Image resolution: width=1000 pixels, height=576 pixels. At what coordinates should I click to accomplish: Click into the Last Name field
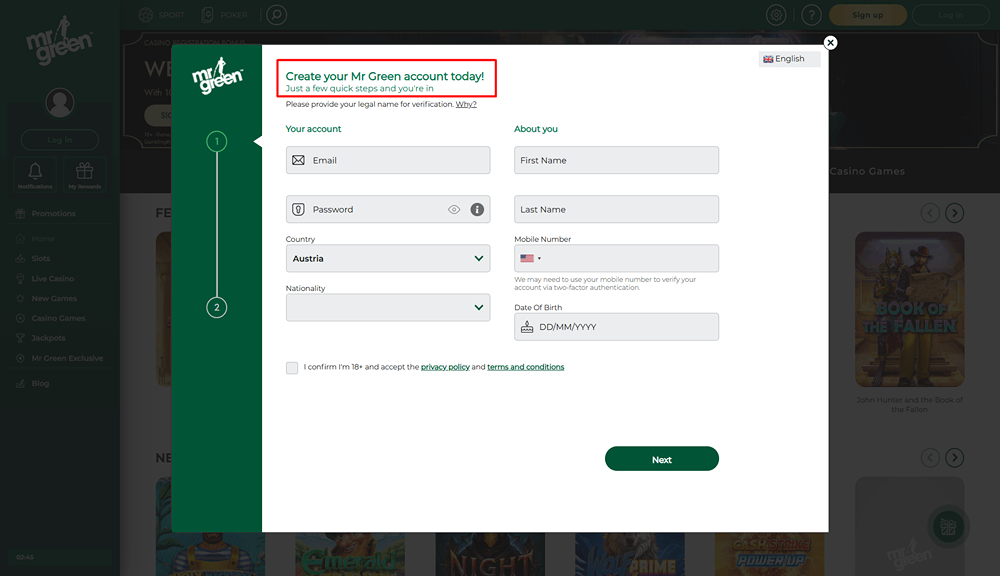coord(616,209)
